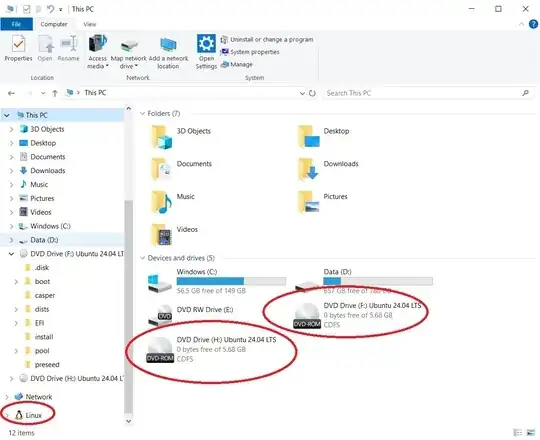The width and height of the screenshot is (540, 440).
Task: Collapse the ribbon with the chevron
Action: click(x=521, y=24)
